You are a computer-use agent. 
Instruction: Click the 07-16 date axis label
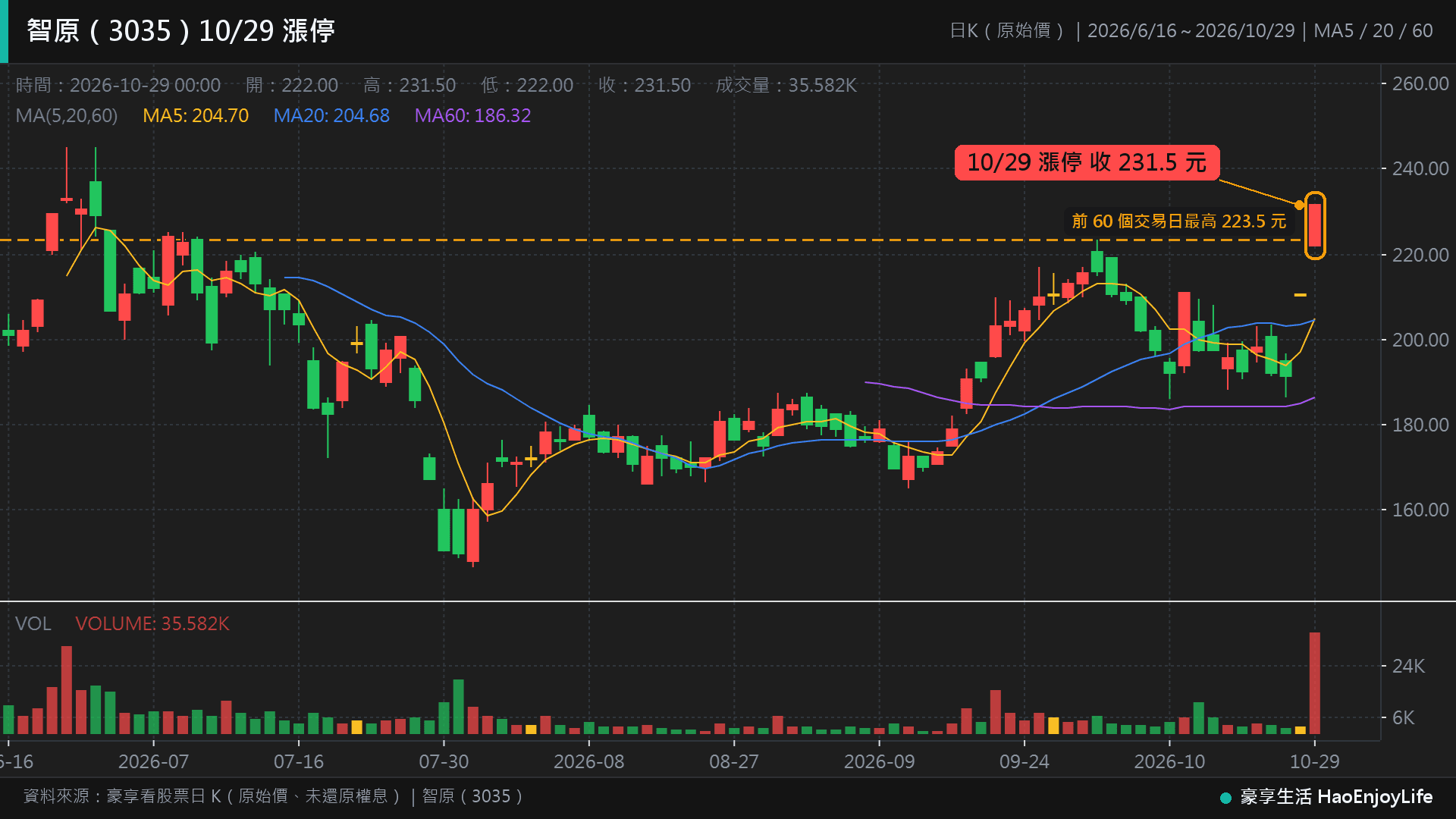click(x=299, y=761)
